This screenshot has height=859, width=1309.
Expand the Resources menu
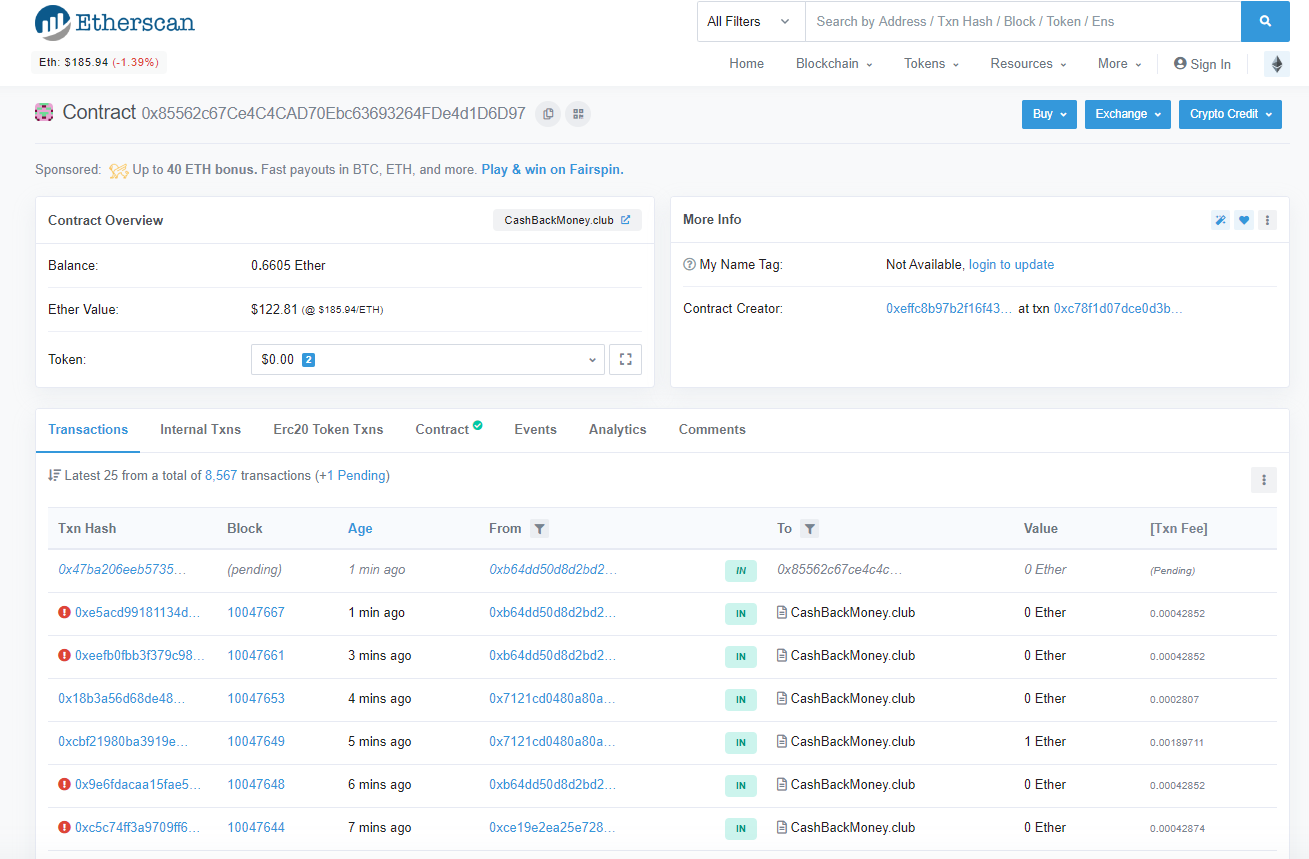(1028, 64)
